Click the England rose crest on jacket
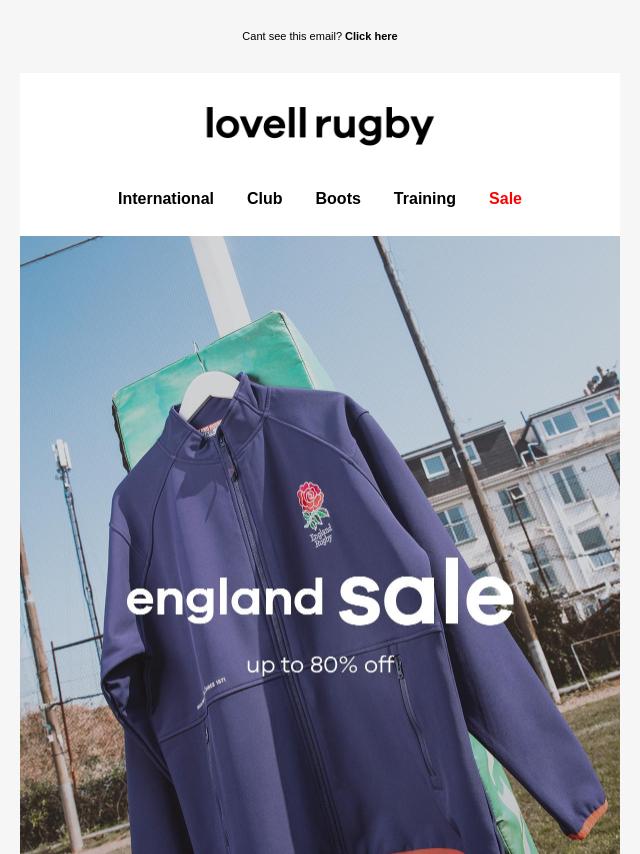The height and width of the screenshot is (854, 640). (x=311, y=504)
